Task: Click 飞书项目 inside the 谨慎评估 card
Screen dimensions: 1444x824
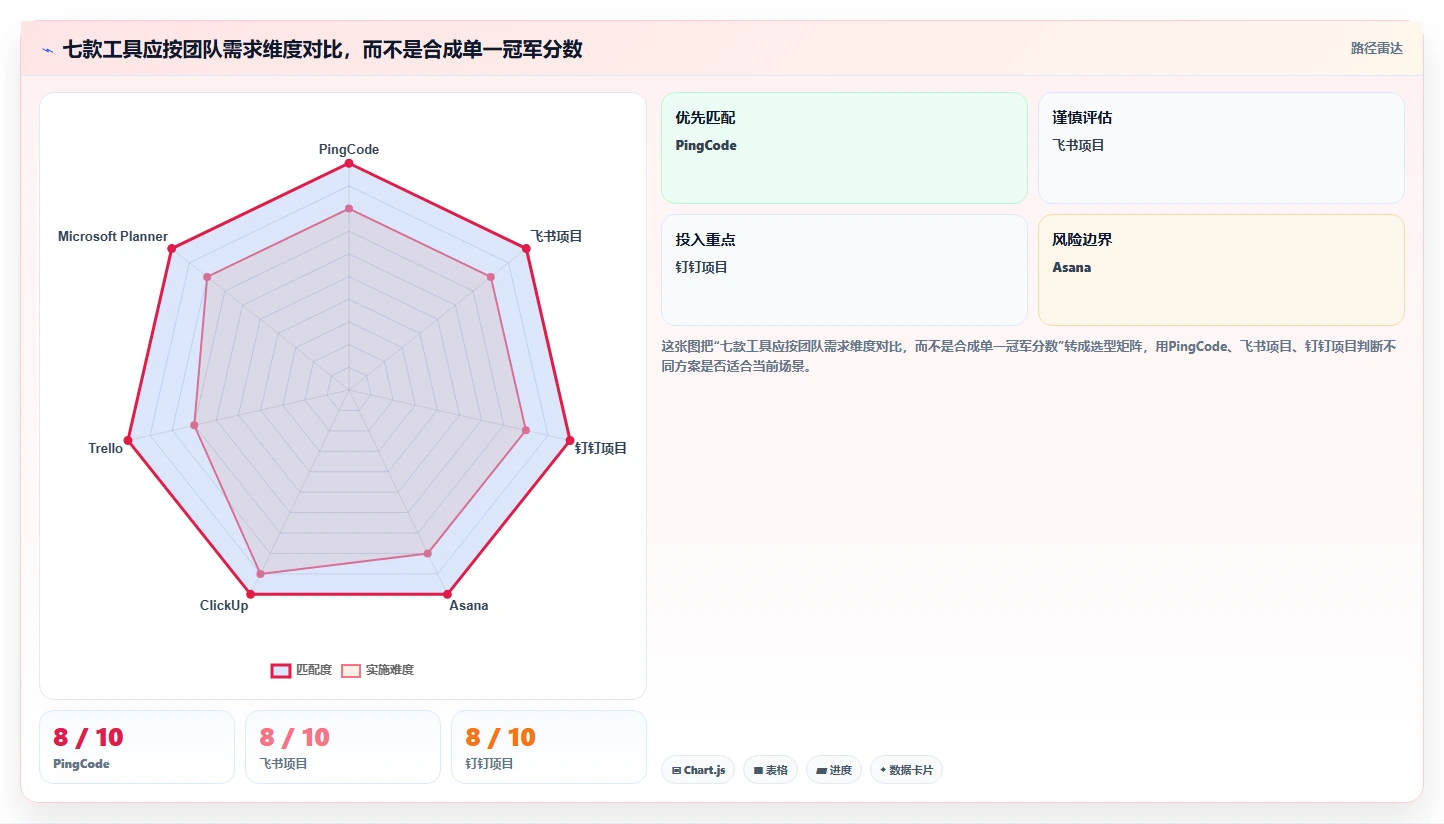Action: (x=1078, y=145)
